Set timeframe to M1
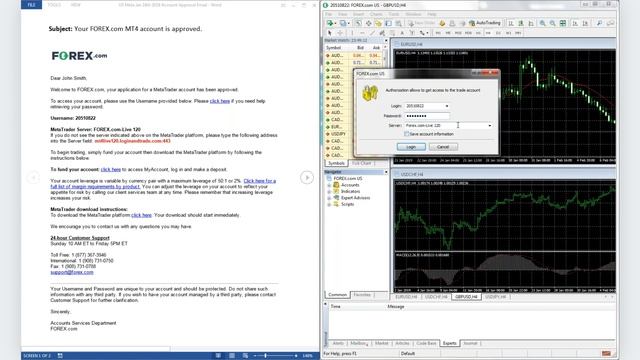 point(438,33)
